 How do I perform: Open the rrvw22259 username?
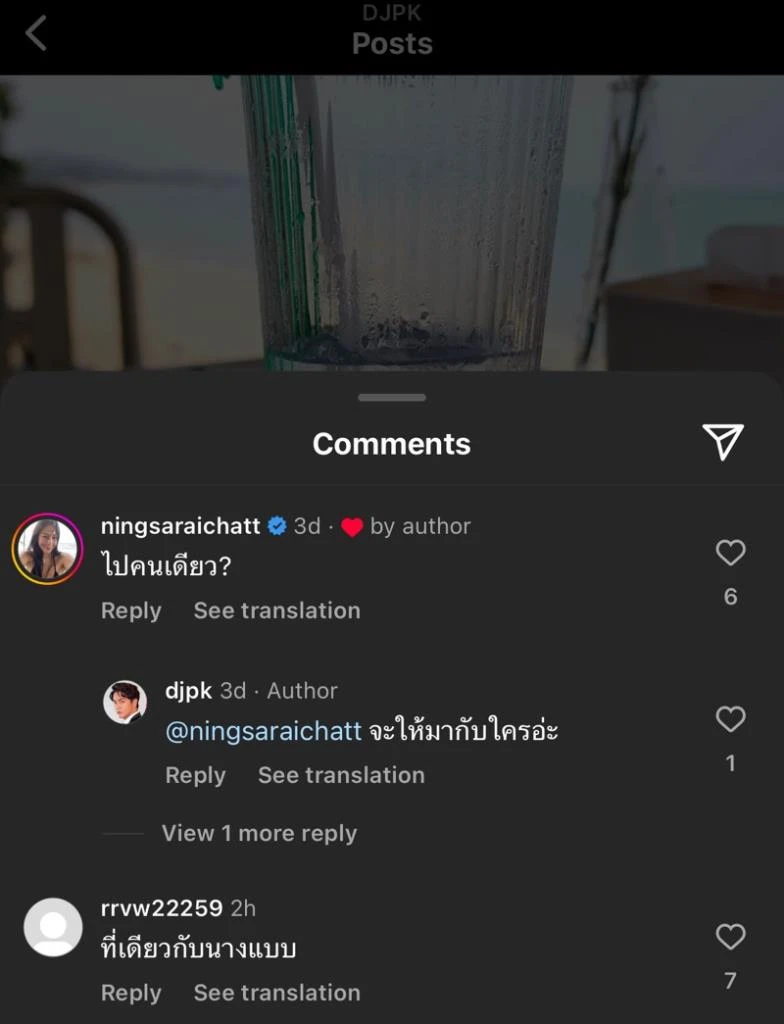(x=162, y=908)
